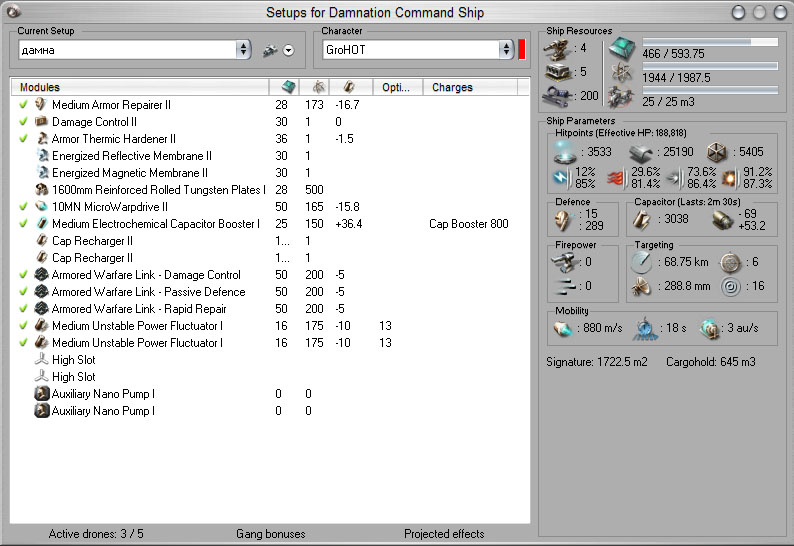Click the Armor Thermic Hardener II icon

[x=42, y=139]
